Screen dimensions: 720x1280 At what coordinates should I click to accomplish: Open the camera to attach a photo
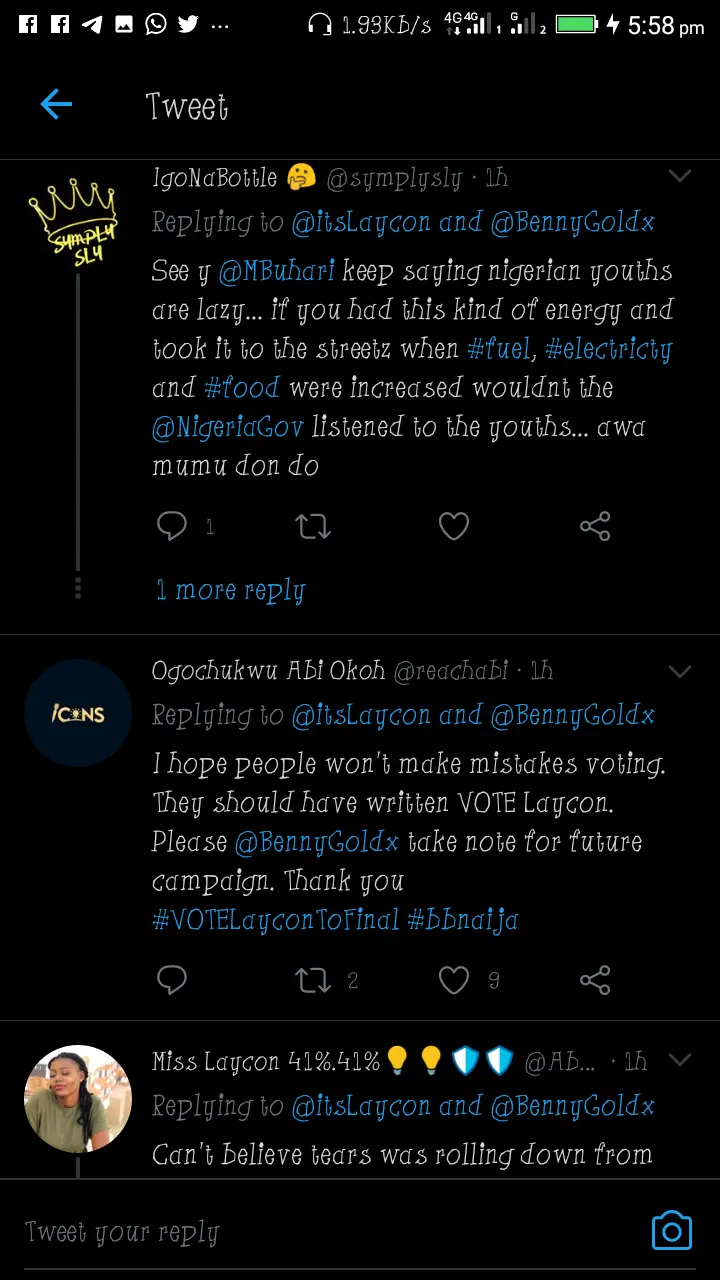(x=671, y=1231)
